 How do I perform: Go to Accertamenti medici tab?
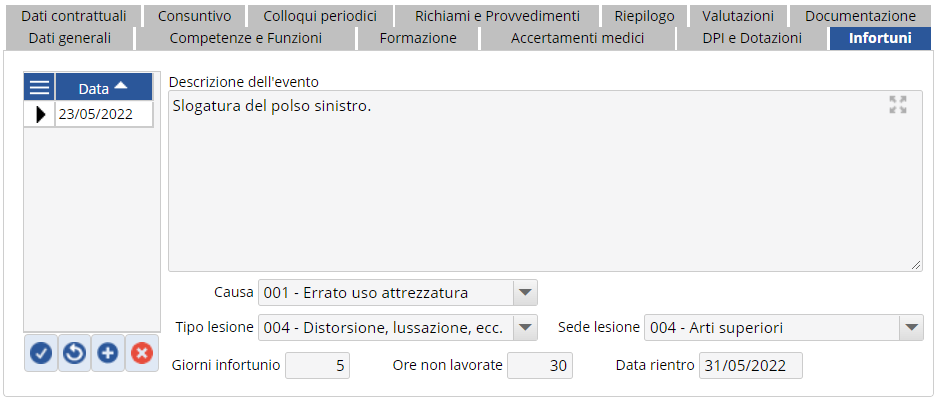click(x=577, y=38)
